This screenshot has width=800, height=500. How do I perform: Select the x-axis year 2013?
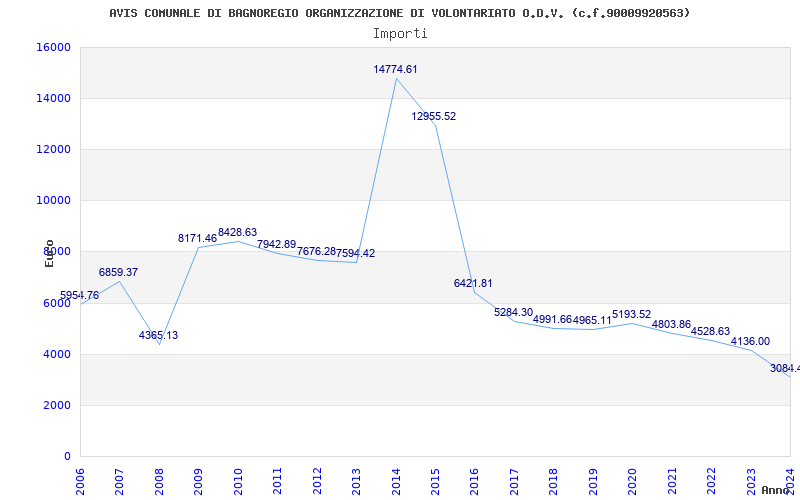(356, 481)
